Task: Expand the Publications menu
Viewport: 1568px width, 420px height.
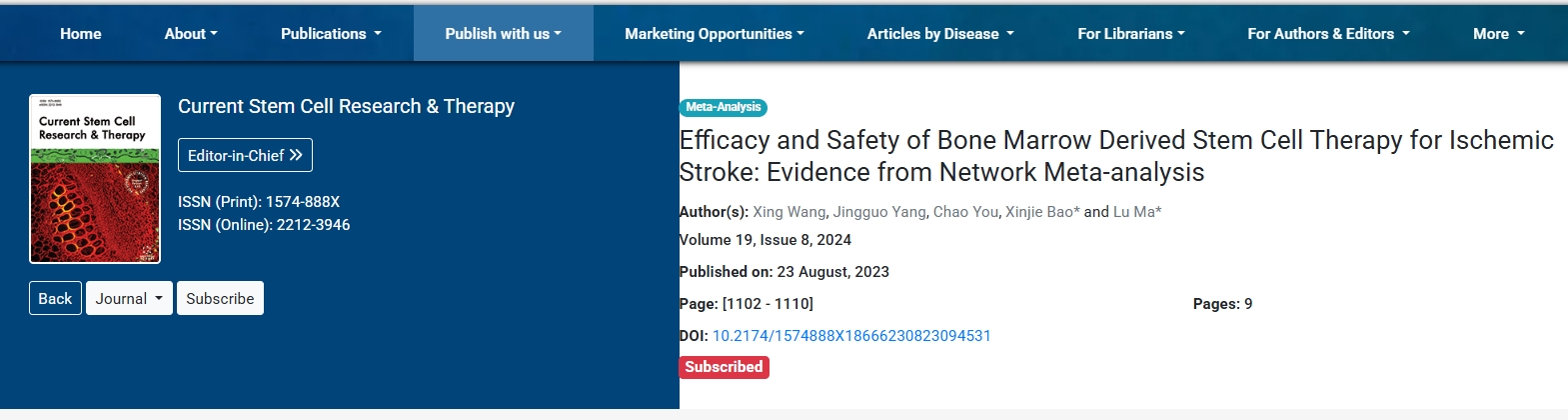Action: click(x=331, y=34)
